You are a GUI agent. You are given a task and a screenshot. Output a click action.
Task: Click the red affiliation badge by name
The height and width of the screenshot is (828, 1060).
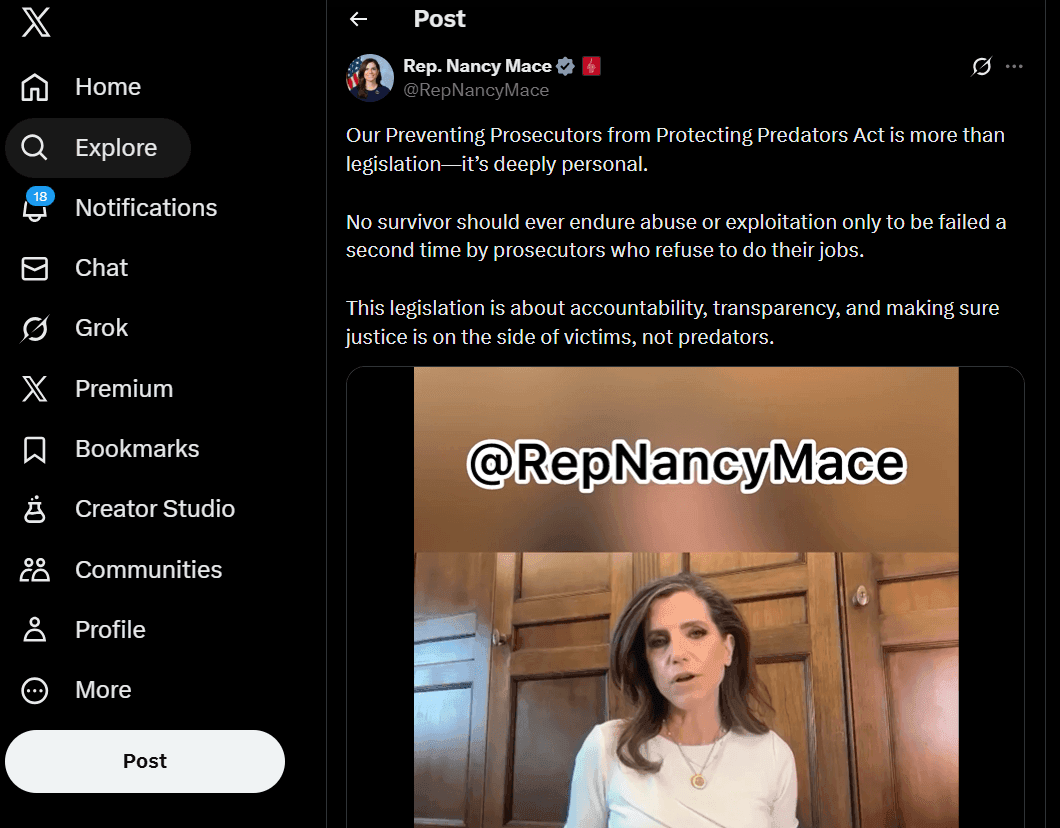click(x=591, y=66)
